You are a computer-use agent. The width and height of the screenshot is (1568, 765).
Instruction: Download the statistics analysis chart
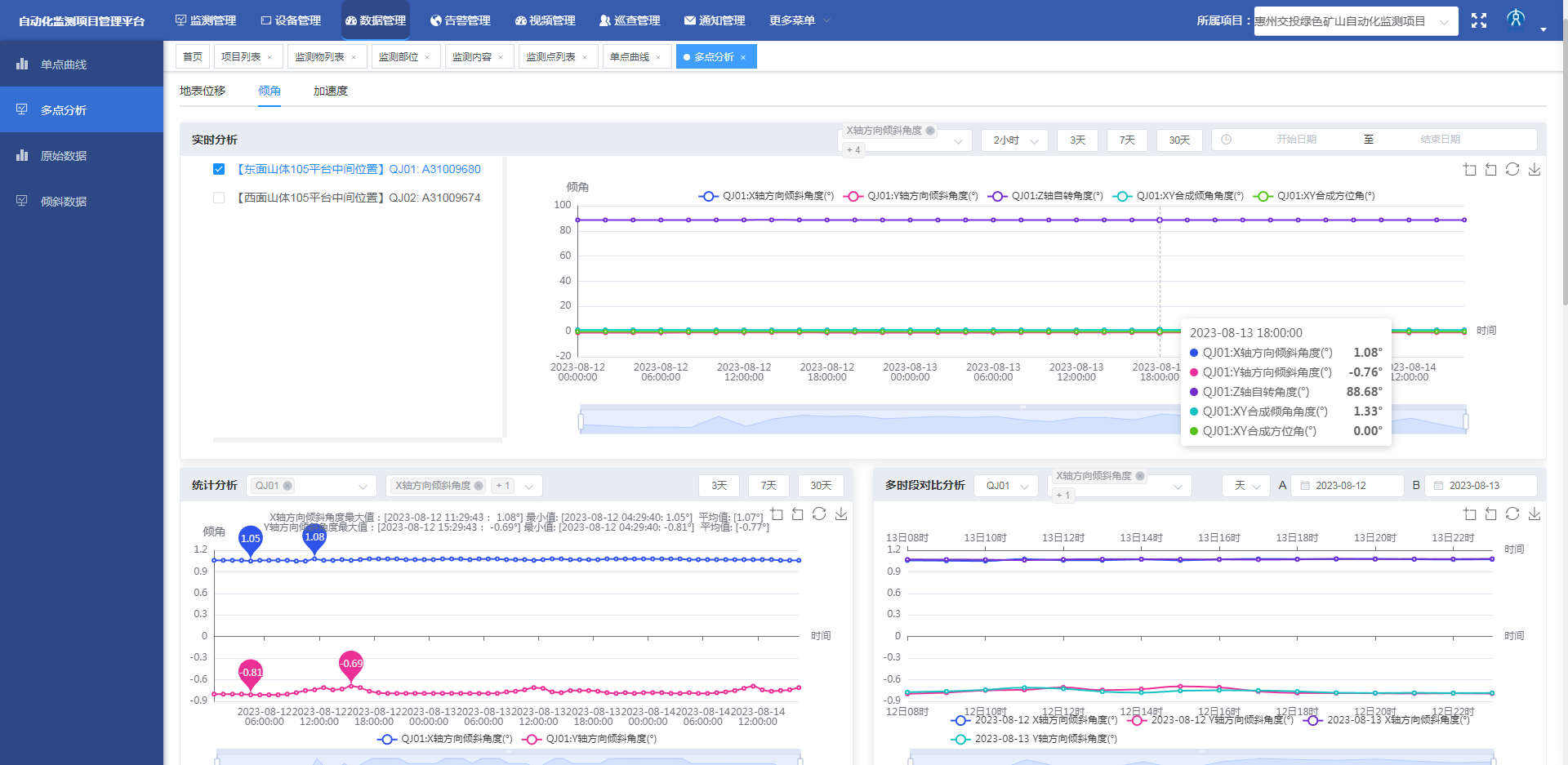(841, 514)
